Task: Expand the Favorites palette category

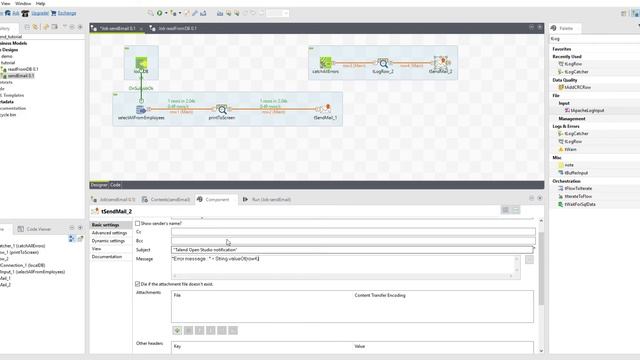Action: point(562,49)
